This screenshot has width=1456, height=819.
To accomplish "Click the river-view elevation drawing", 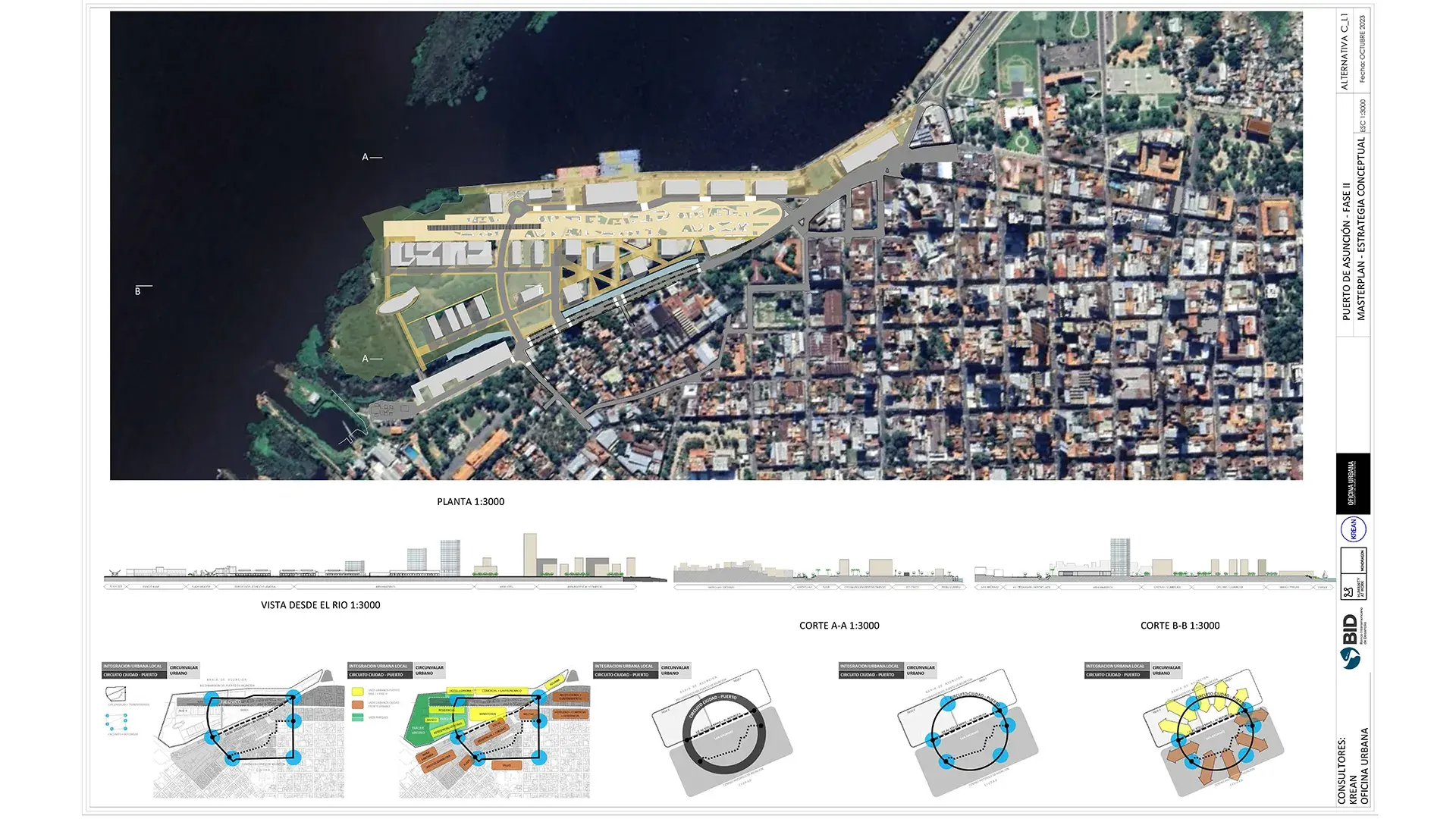I will tap(379, 563).
